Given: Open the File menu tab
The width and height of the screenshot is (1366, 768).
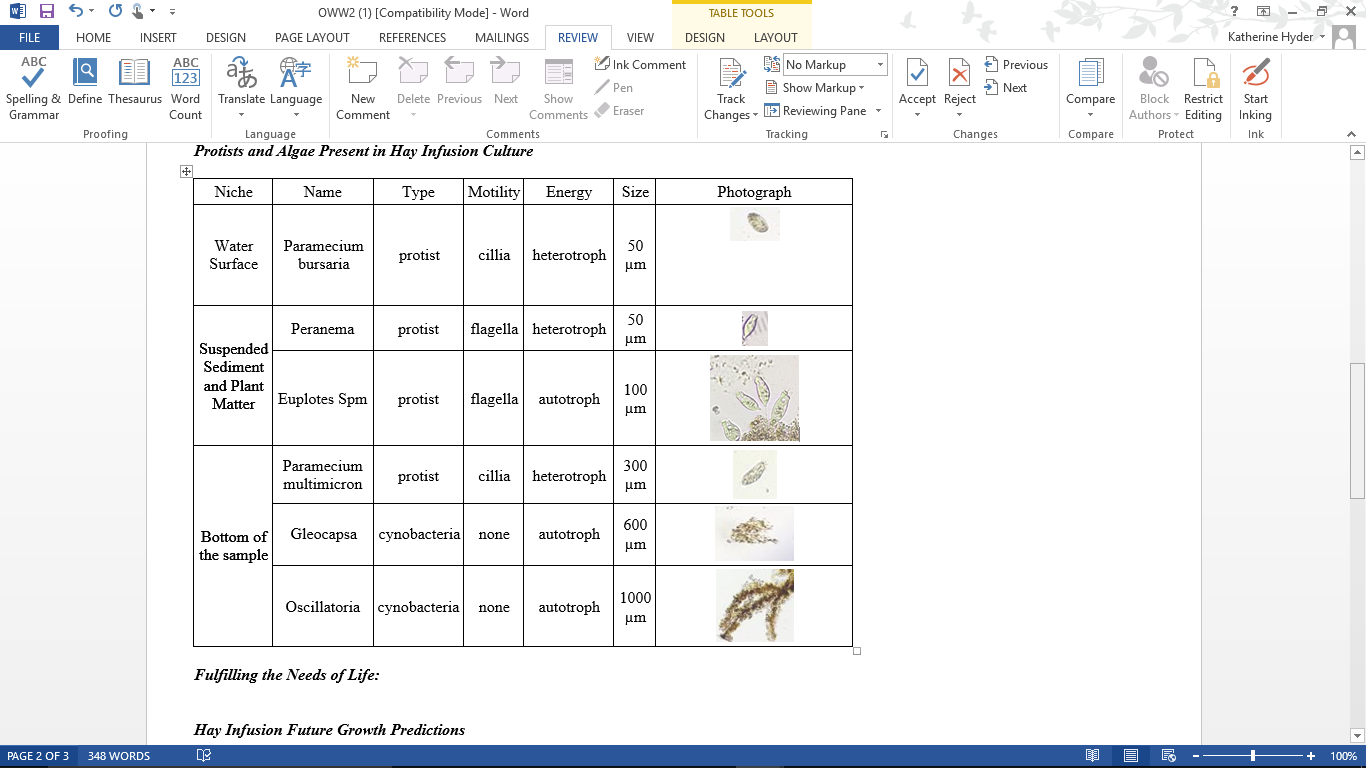Looking at the screenshot, I should point(29,38).
